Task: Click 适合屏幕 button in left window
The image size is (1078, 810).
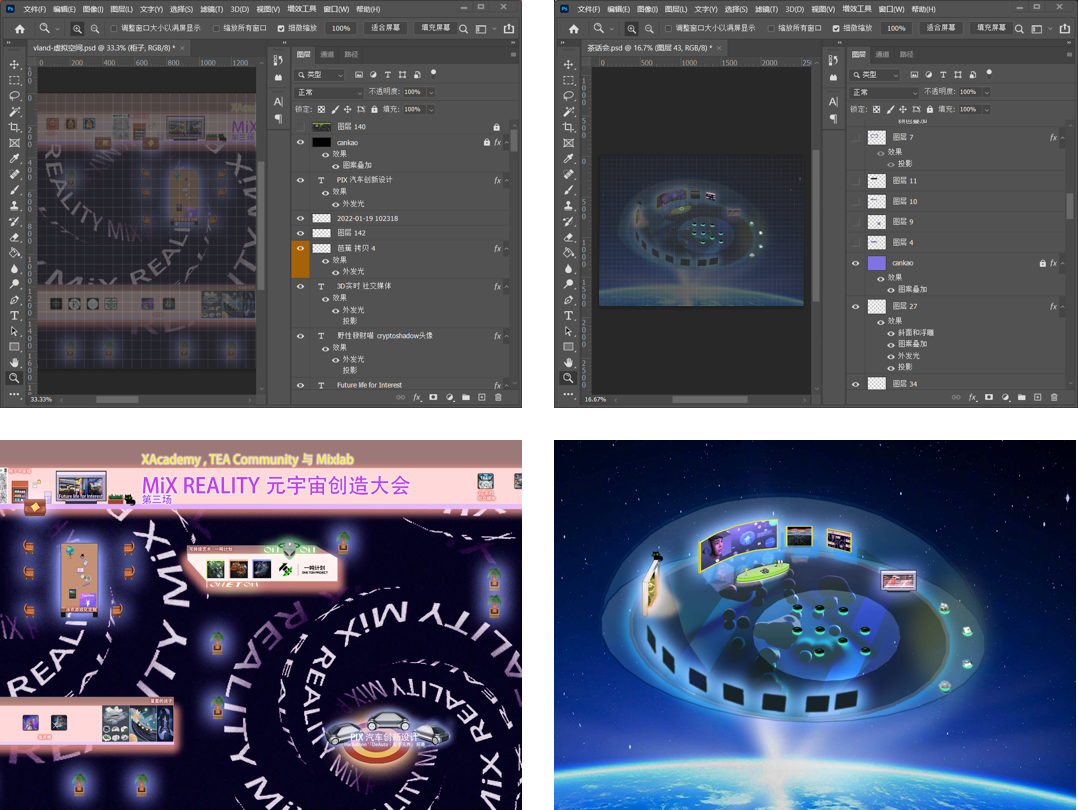Action: pos(385,28)
